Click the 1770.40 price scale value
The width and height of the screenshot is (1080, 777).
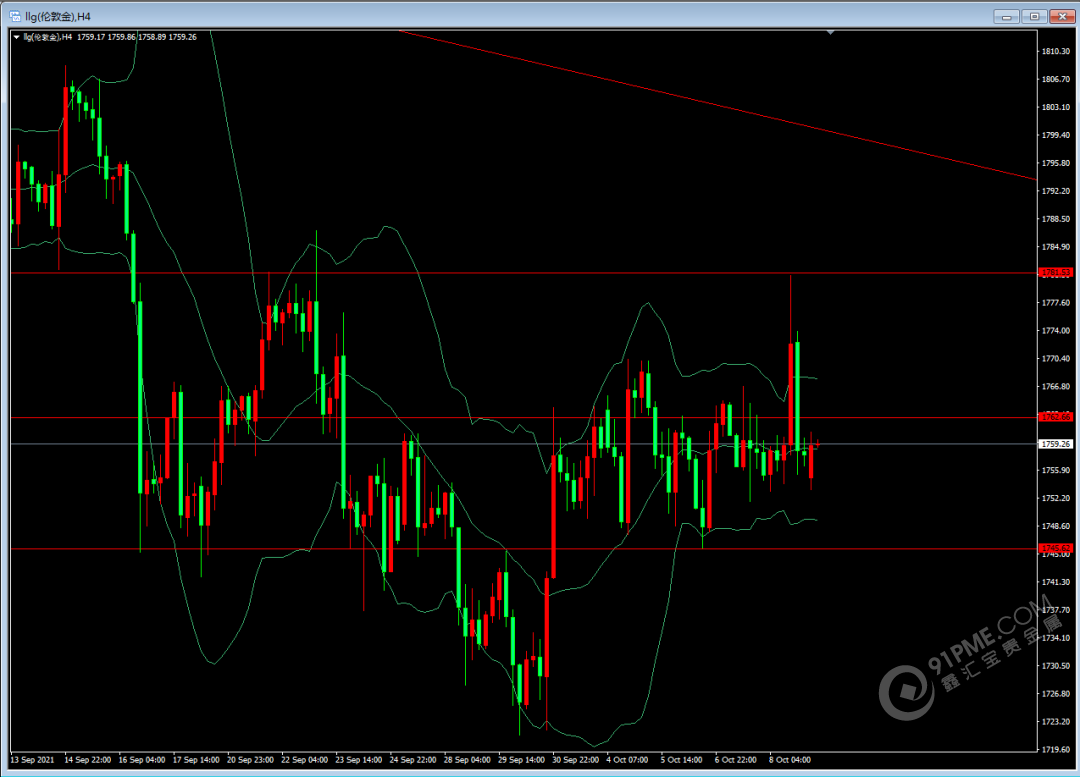pos(1056,358)
